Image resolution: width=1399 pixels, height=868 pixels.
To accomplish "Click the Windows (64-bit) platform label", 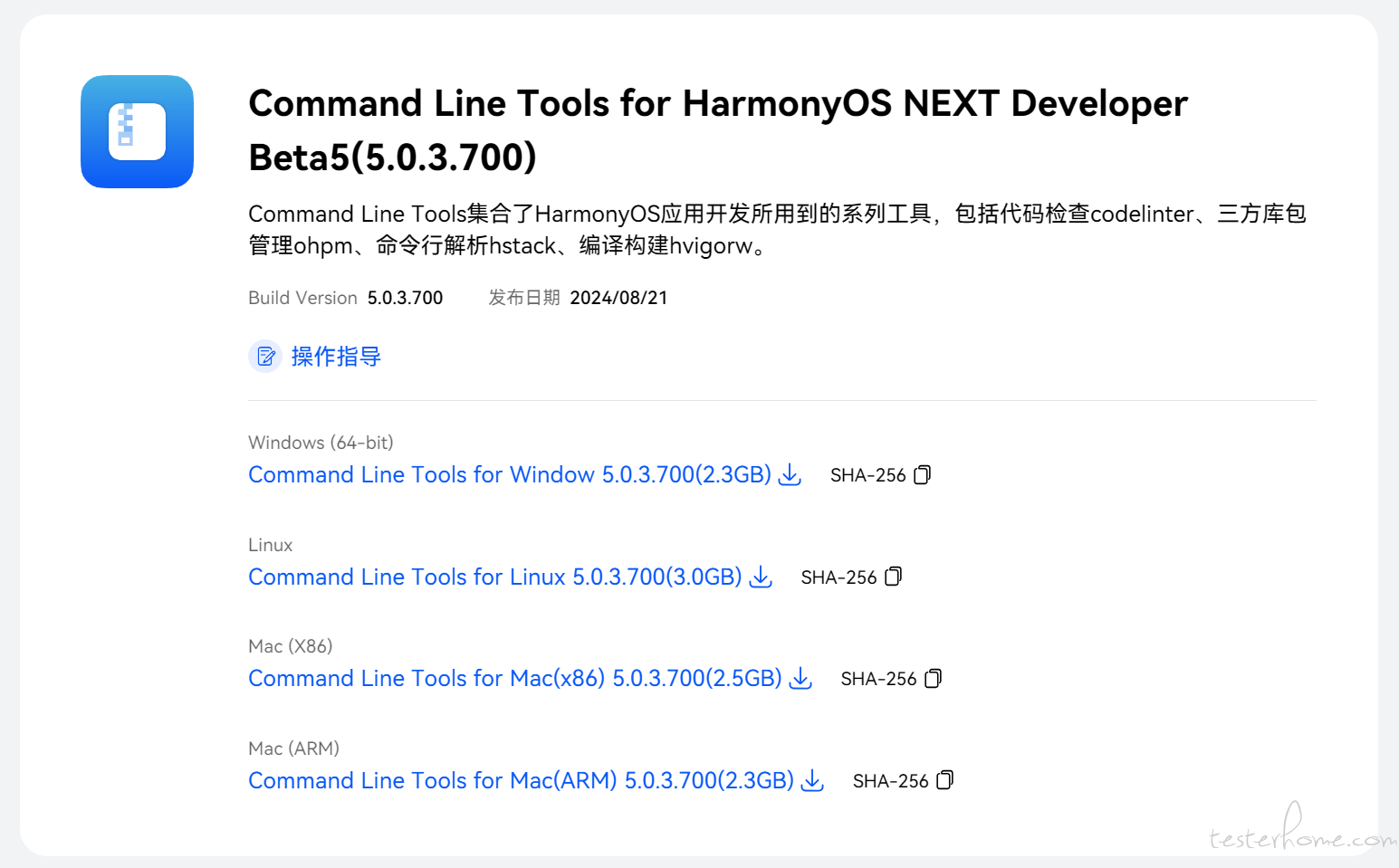I will [x=321, y=443].
